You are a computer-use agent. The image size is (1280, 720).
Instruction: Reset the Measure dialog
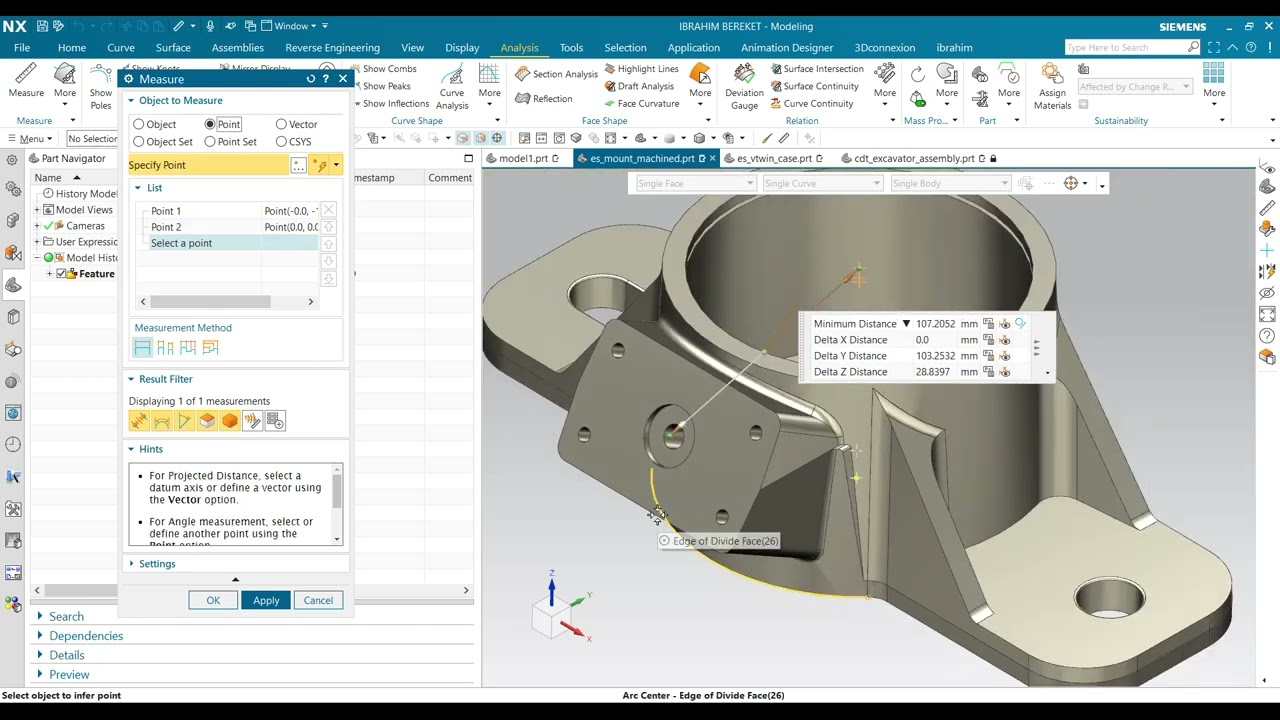[x=311, y=79]
